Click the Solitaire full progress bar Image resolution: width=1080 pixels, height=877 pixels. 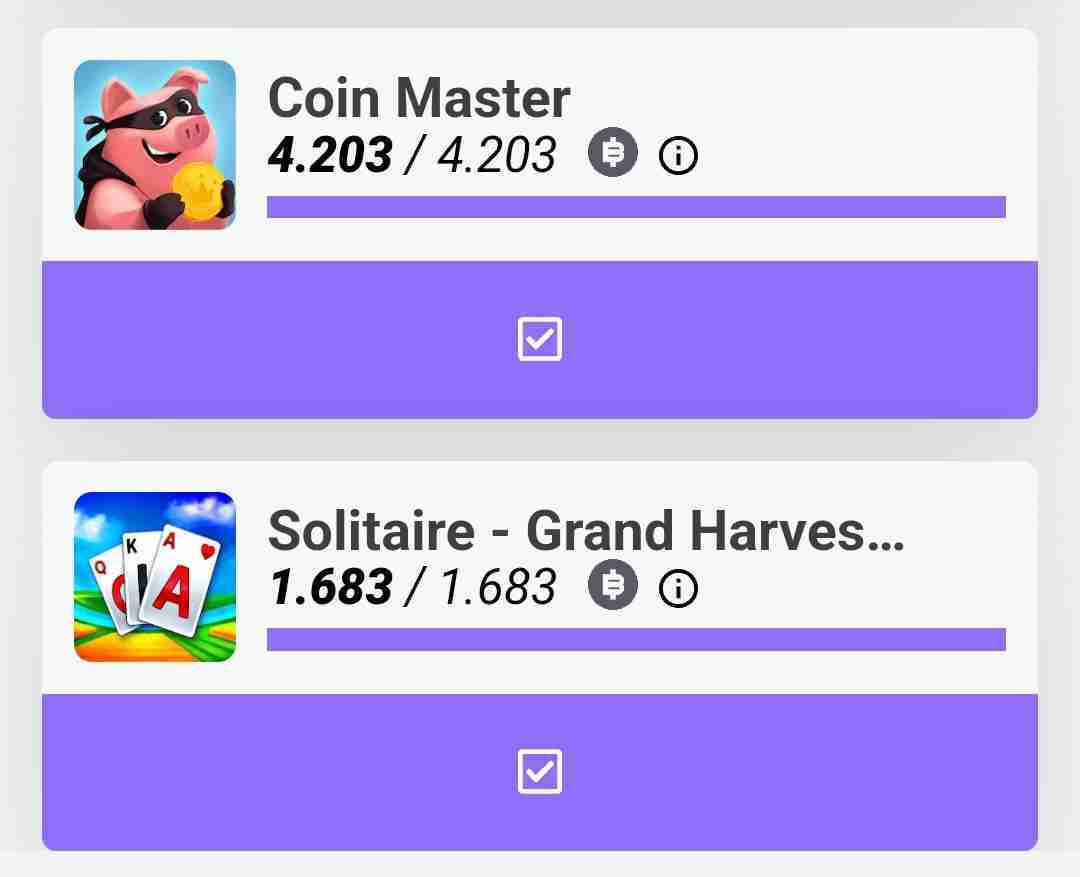point(636,639)
